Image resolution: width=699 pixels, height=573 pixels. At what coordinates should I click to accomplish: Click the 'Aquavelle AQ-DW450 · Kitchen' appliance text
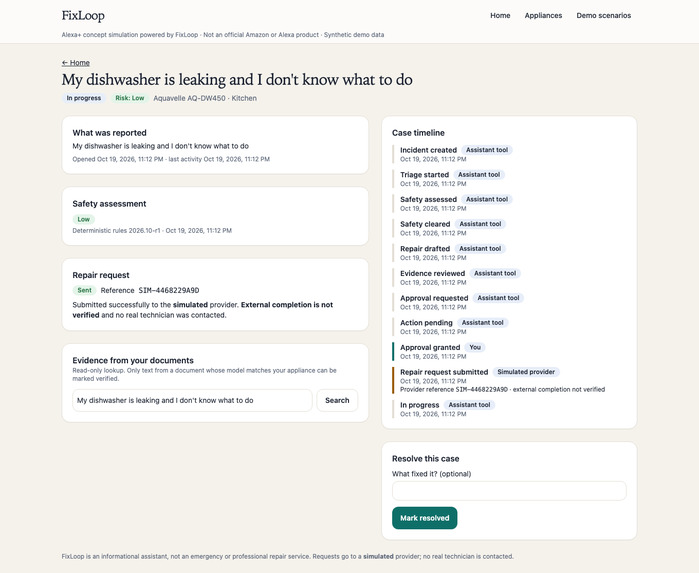(205, 98)
